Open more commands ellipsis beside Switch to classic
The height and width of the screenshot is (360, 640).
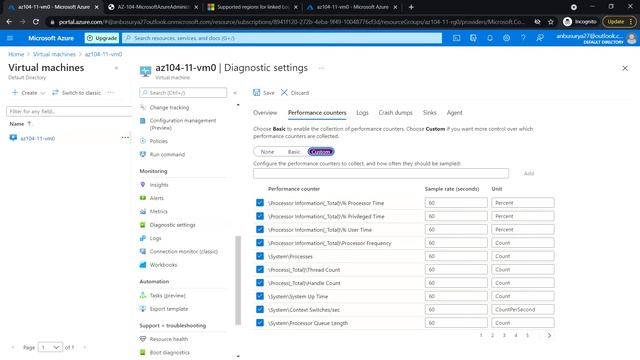(111, 93)
